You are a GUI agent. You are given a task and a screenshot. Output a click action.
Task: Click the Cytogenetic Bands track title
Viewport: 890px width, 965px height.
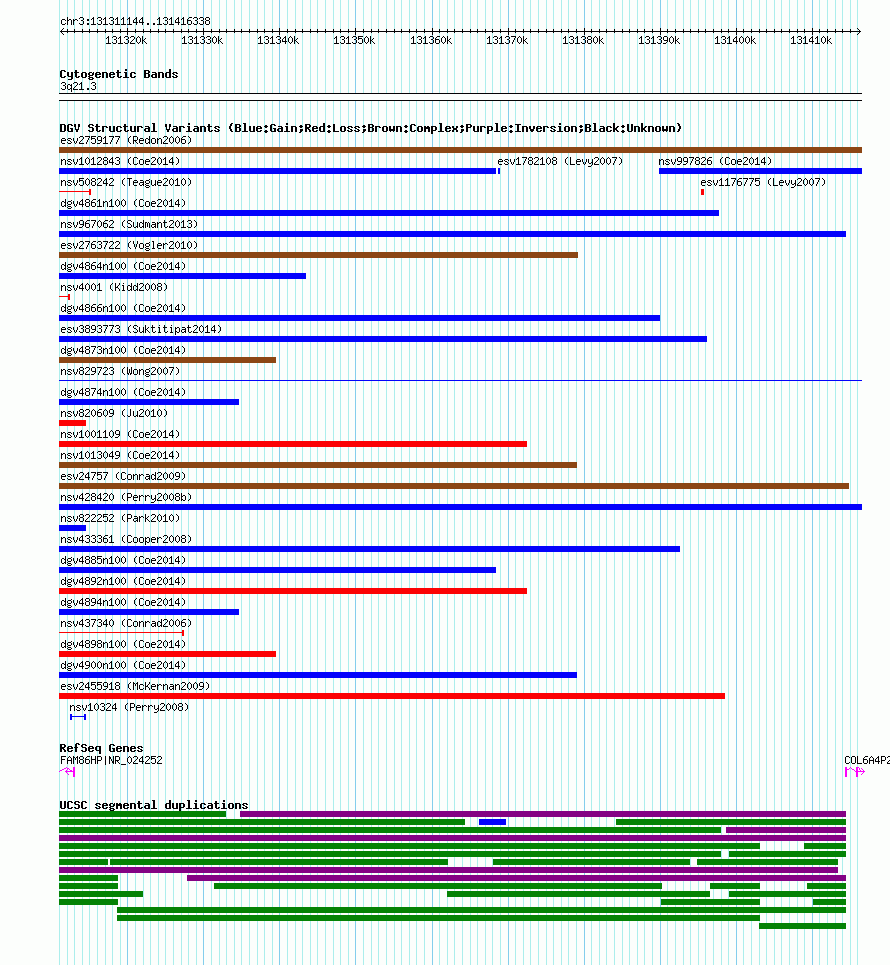click(119, 74)
